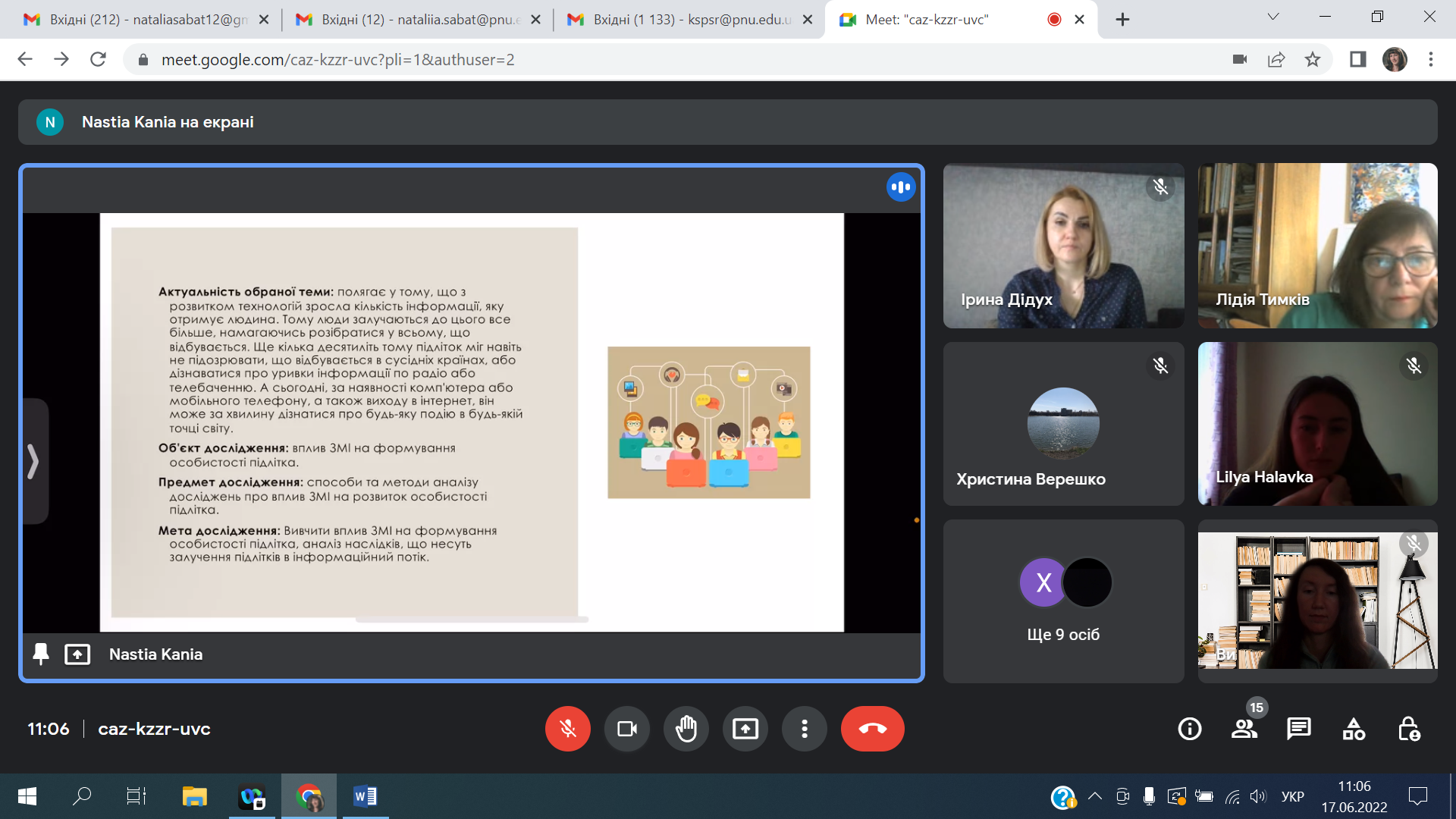Open Word from the Windows taskbar

[365, 796]
